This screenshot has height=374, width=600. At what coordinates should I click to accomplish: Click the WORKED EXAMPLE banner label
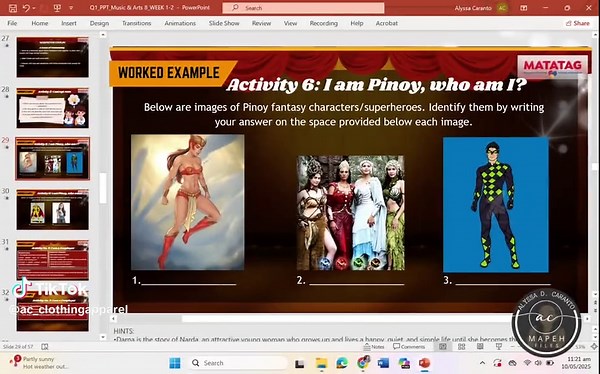(169, 73)
